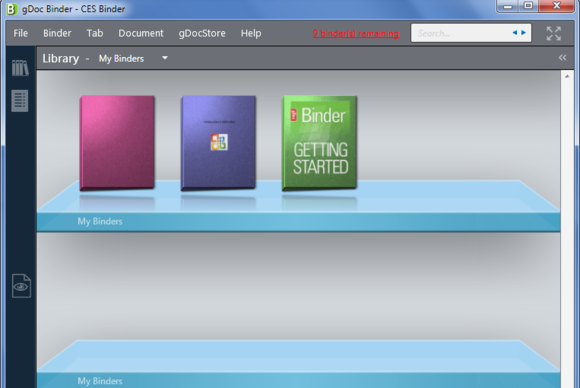Click the previous search result arrow
The width and height of the screenshot is (580, 388).
(x=515, y=33)
